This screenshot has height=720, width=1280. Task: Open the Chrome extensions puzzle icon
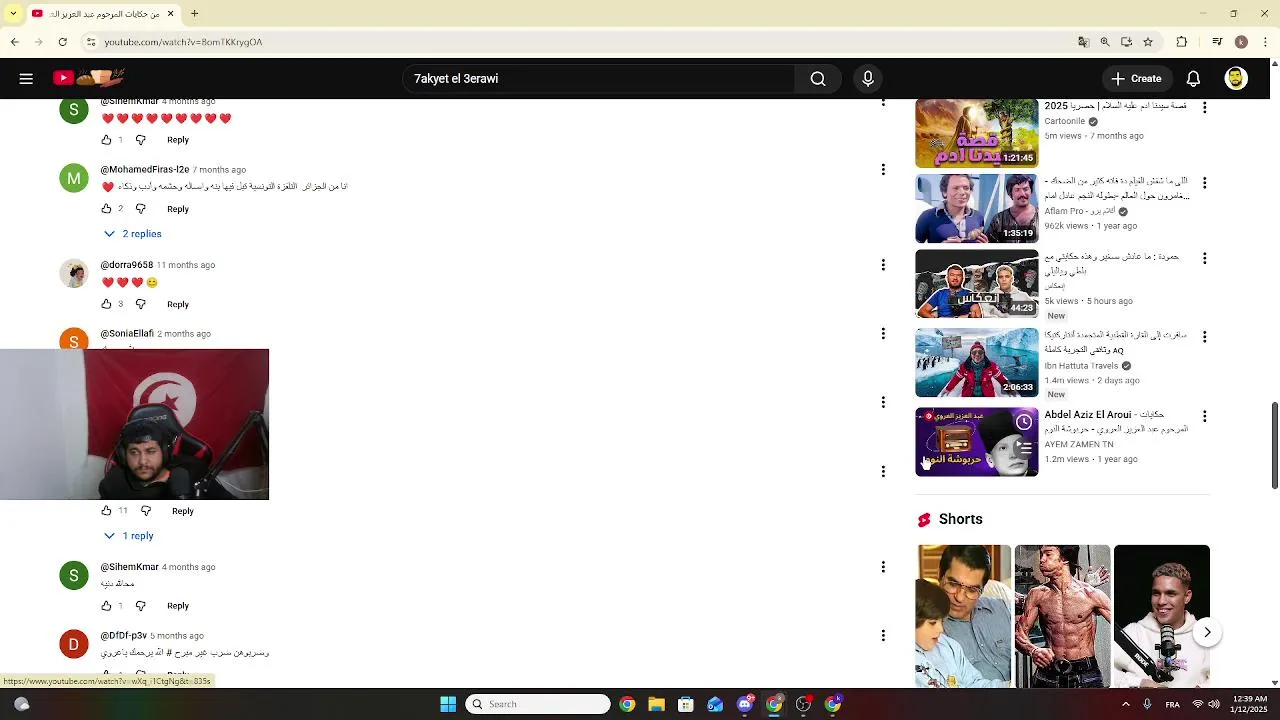(x=1182, y=42)
